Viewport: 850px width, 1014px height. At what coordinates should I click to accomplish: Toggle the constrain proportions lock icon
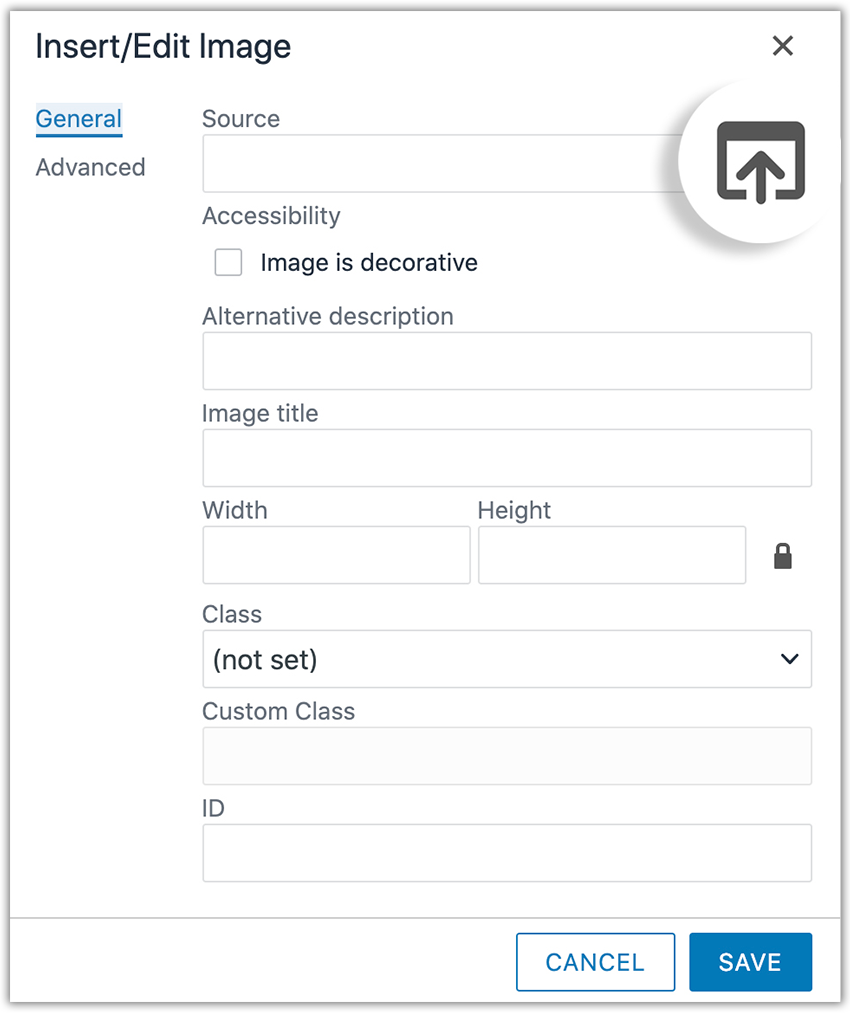[783, 556]
